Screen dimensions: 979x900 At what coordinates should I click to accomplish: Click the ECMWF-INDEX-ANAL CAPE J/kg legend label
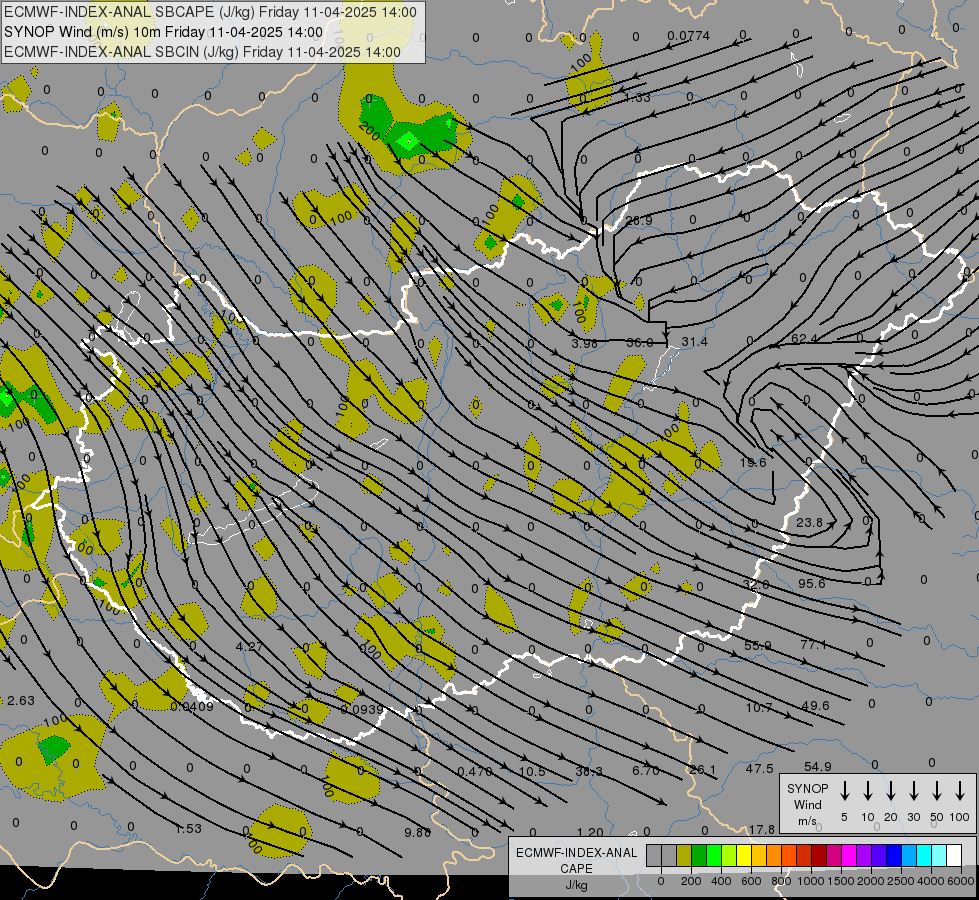[576, 868]
